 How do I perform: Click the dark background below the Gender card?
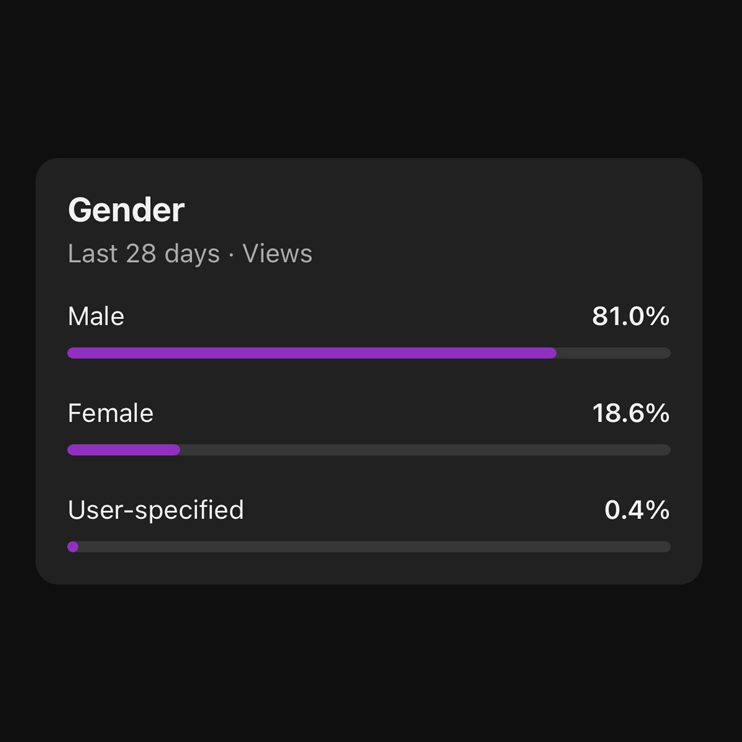pyautogui.click(x=371, y=663)
